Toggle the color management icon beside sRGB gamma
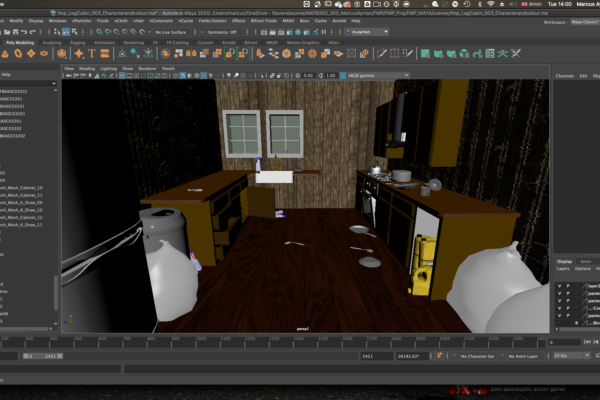Image resolution: width=600 pixels, height=400 pixels. (343, 76)
